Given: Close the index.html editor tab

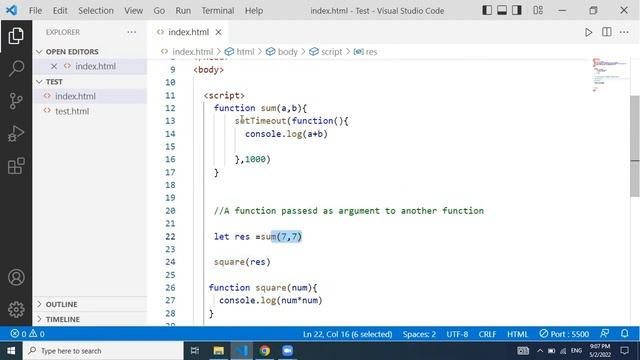Looking at the screenshot, I should coord(218,32).
